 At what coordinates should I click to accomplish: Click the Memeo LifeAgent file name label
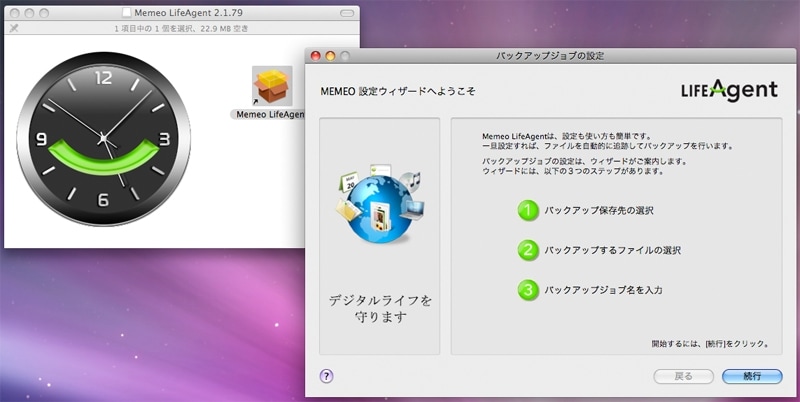coord(268,115)
